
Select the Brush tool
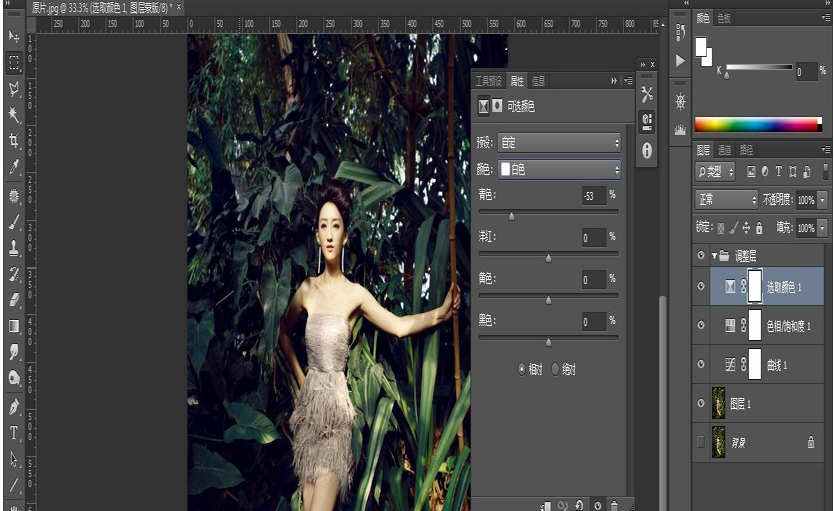point(14,222)
